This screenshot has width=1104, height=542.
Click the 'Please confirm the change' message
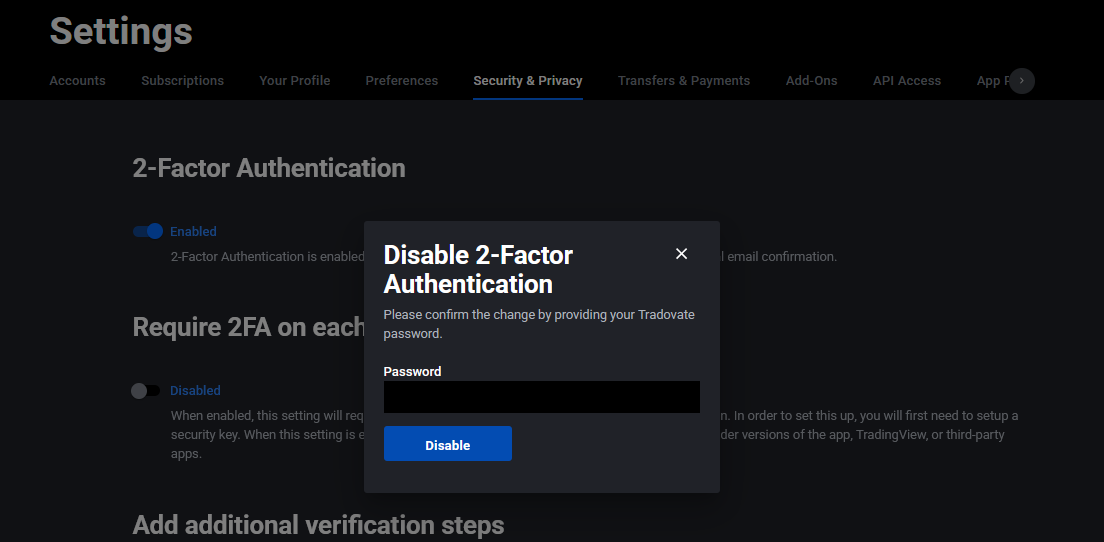click(539, 324)
